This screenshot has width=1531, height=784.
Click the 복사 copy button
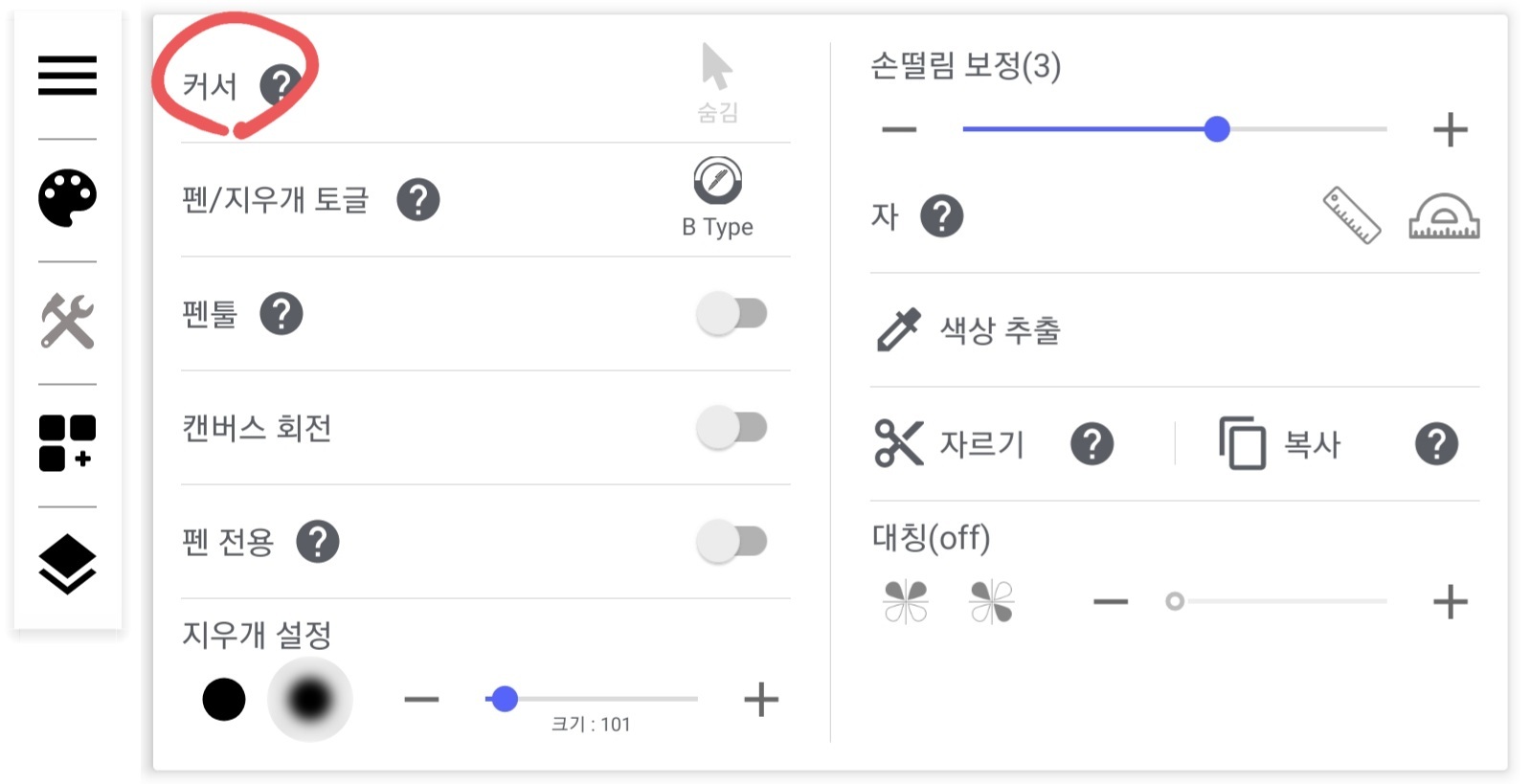(1242, 444)
